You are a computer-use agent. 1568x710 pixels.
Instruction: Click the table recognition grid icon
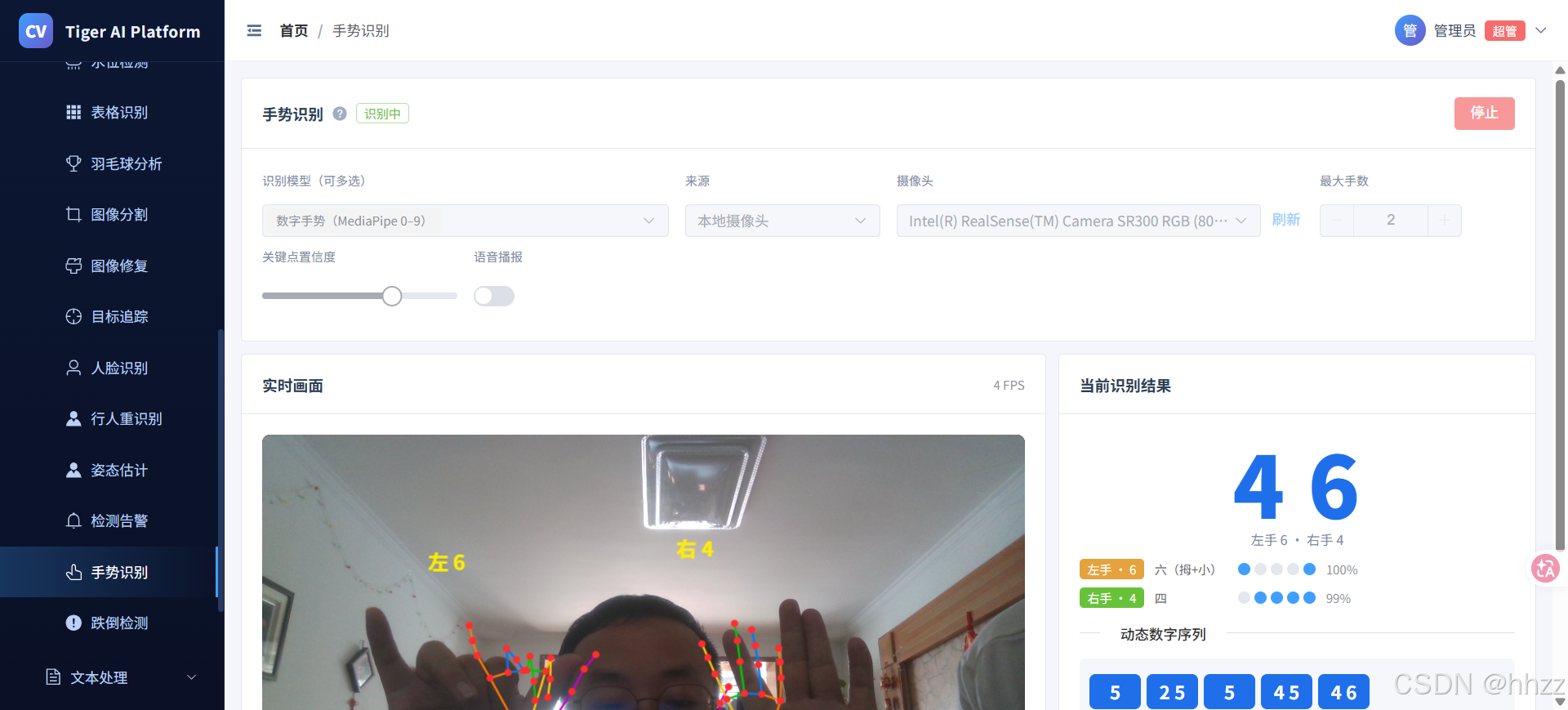(73, 112)
